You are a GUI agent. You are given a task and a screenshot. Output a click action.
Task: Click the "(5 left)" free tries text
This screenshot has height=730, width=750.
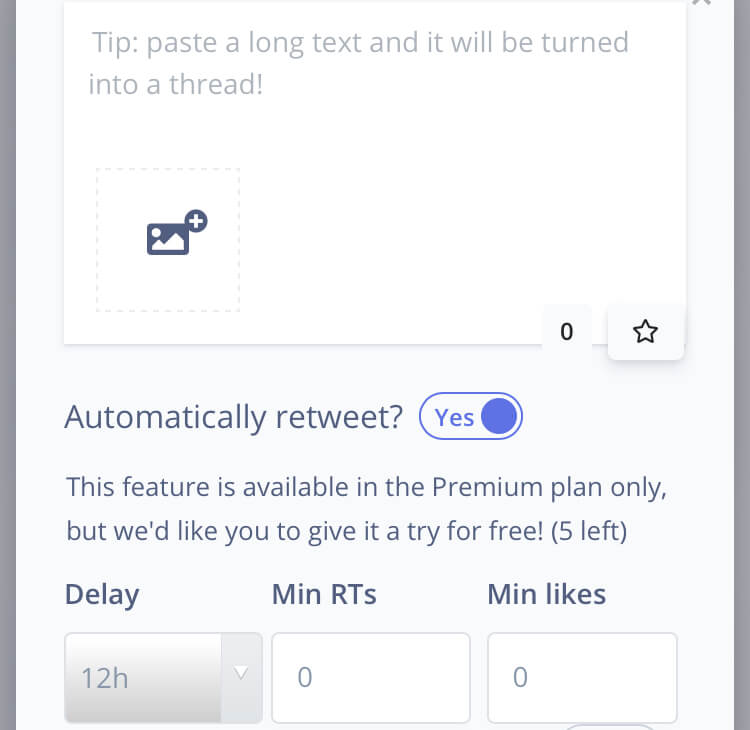point(588,531)
